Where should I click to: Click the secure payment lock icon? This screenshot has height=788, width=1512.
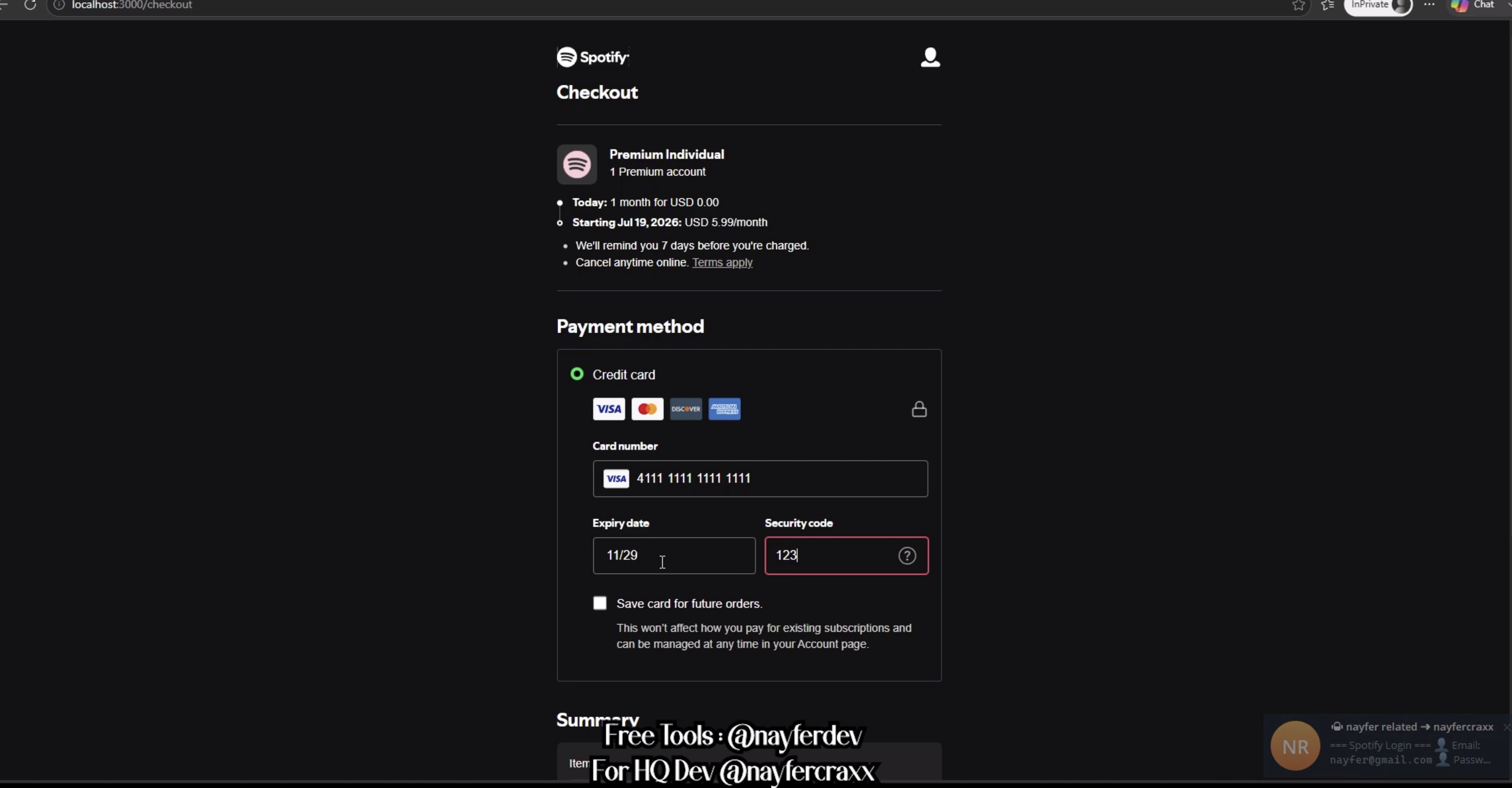[919, 409]
